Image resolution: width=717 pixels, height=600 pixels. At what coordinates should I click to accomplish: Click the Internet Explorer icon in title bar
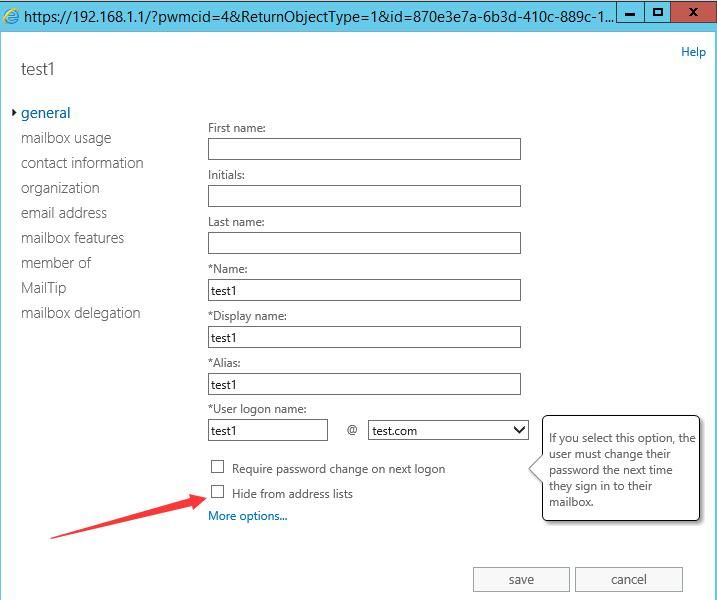point(11,16)
